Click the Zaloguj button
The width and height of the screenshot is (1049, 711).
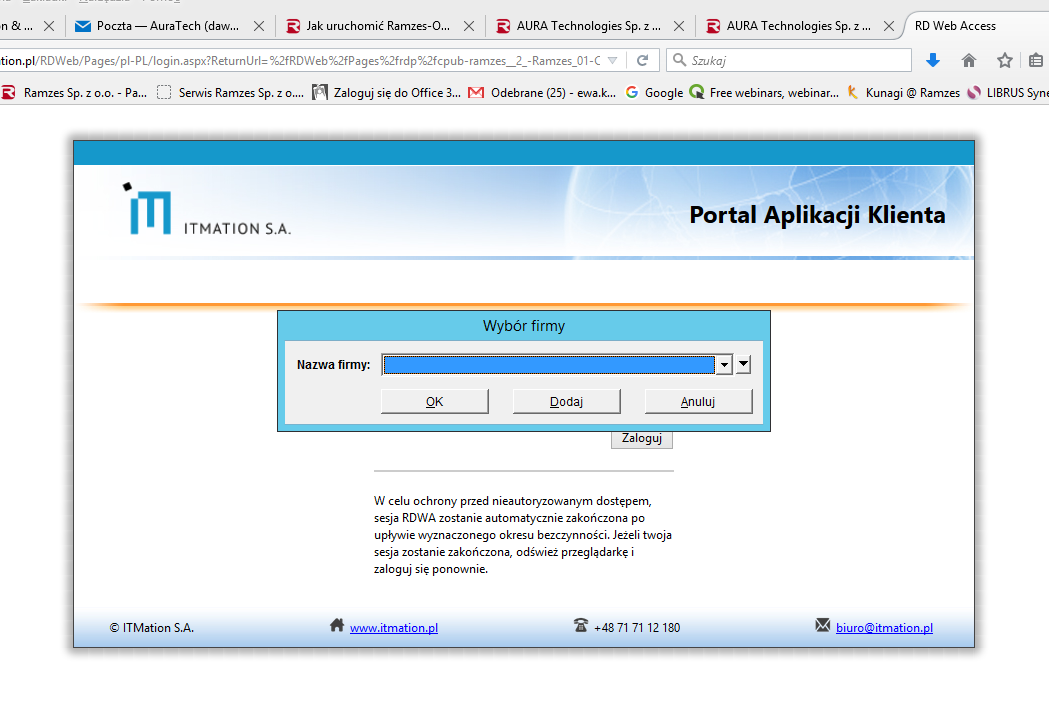coord(642,439)
